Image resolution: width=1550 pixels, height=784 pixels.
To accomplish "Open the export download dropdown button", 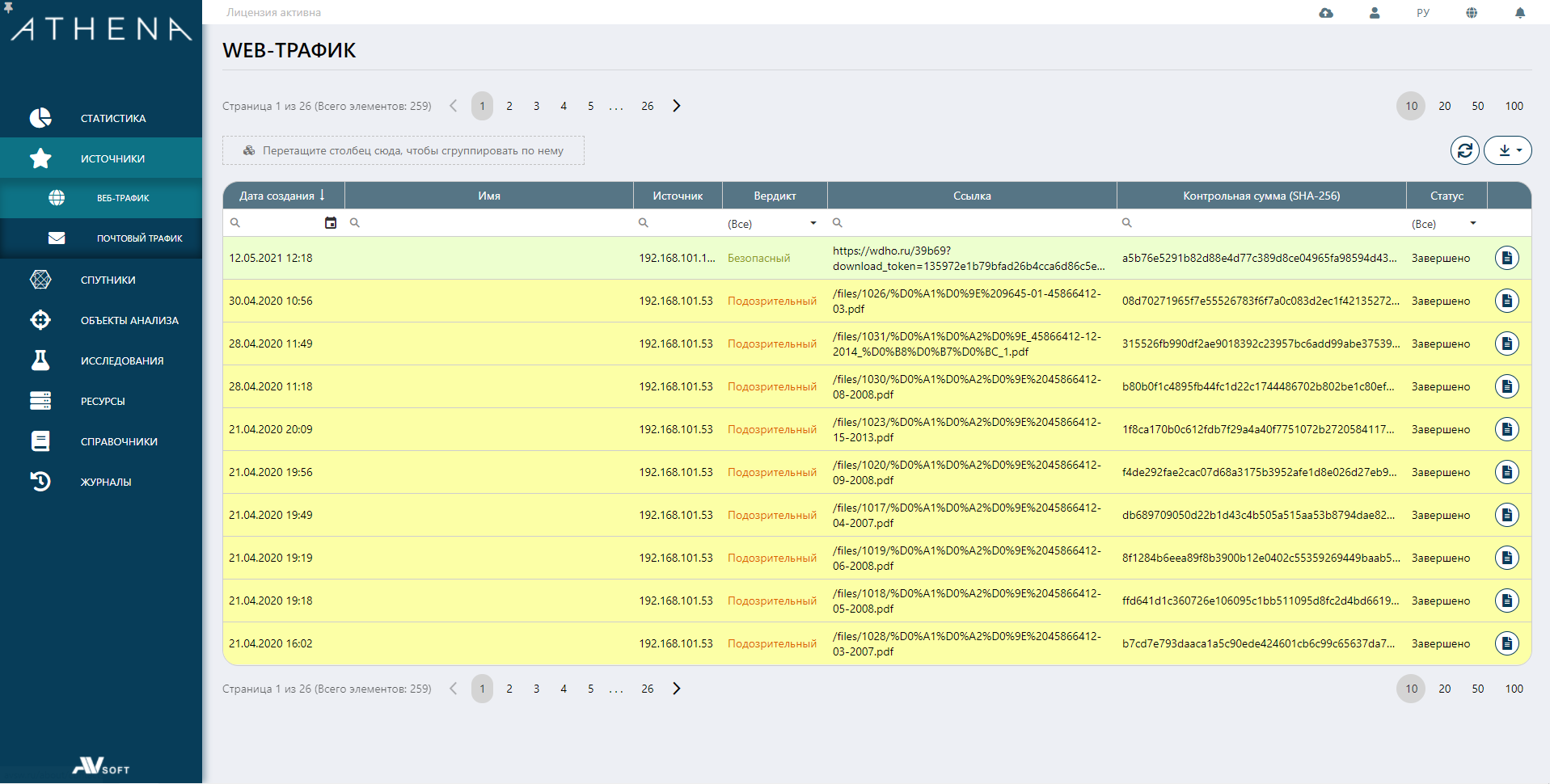I will [1508, 150].
